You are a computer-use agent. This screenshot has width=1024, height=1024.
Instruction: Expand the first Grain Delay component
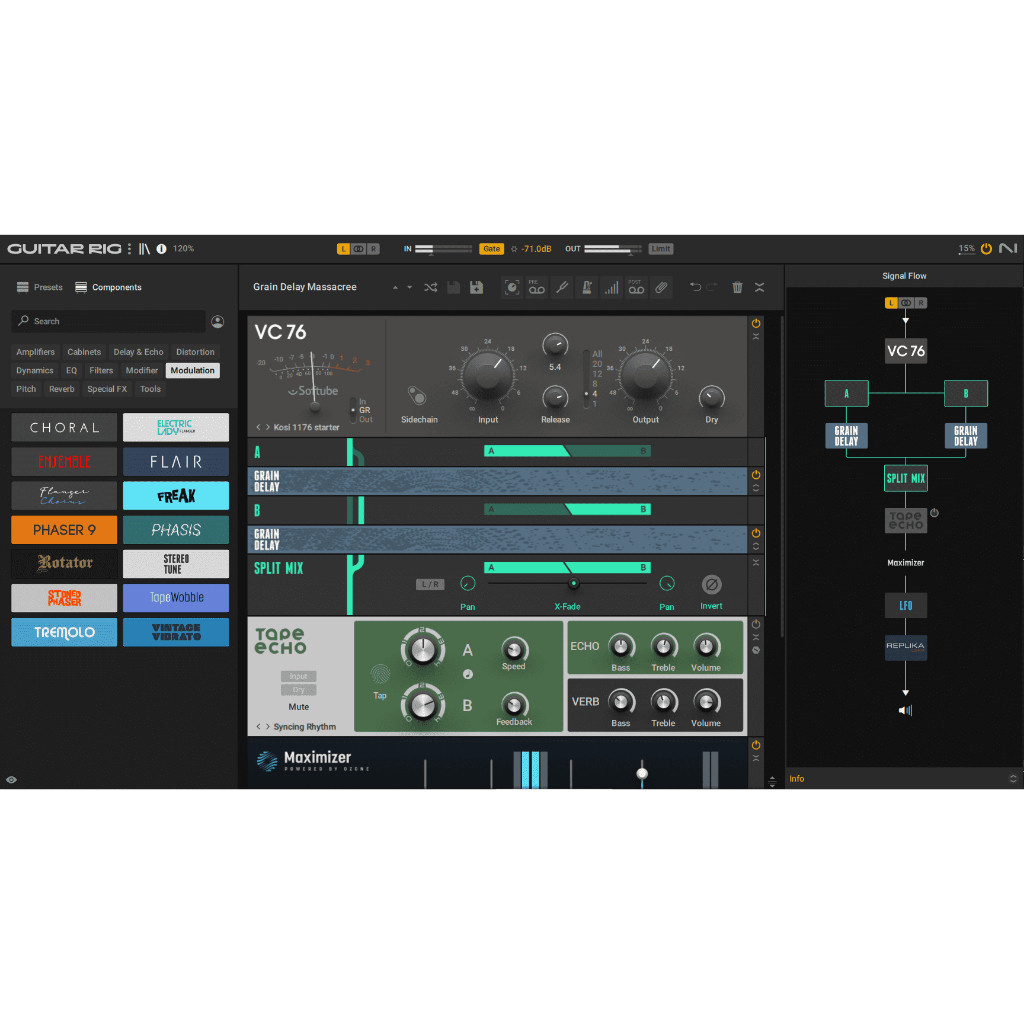pos(756,488)
